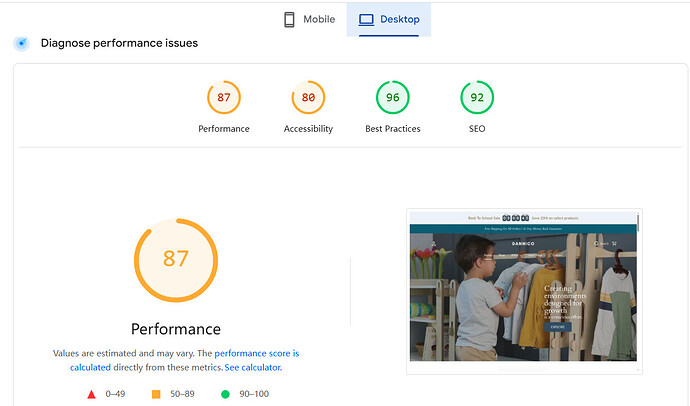The width and height of the screenshot is (690, 406).
Task: Click the small Performance 87 gauge
Action: tap(224, 98)
